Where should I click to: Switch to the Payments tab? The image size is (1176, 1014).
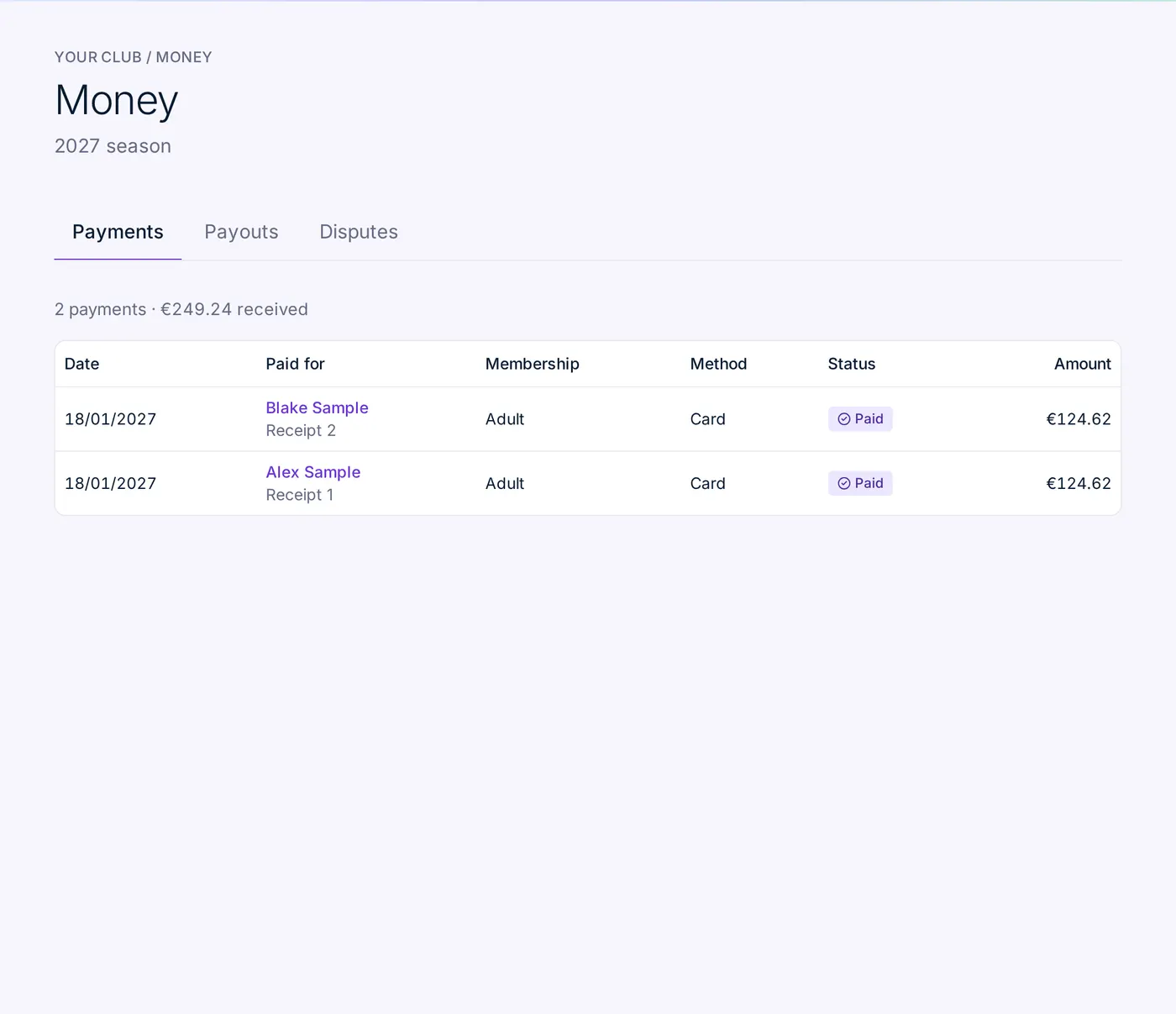(x=118, y=232)
